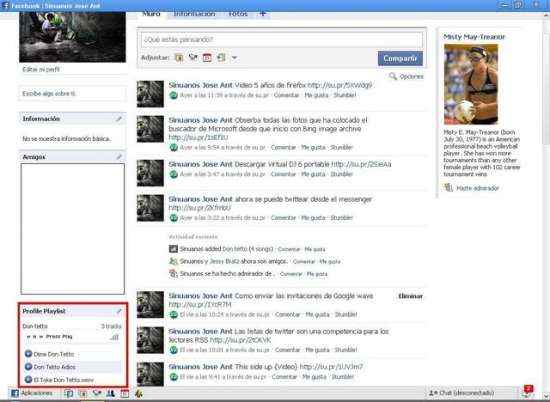Click the 'Don tetto' link in recent activity

point(235,249)
